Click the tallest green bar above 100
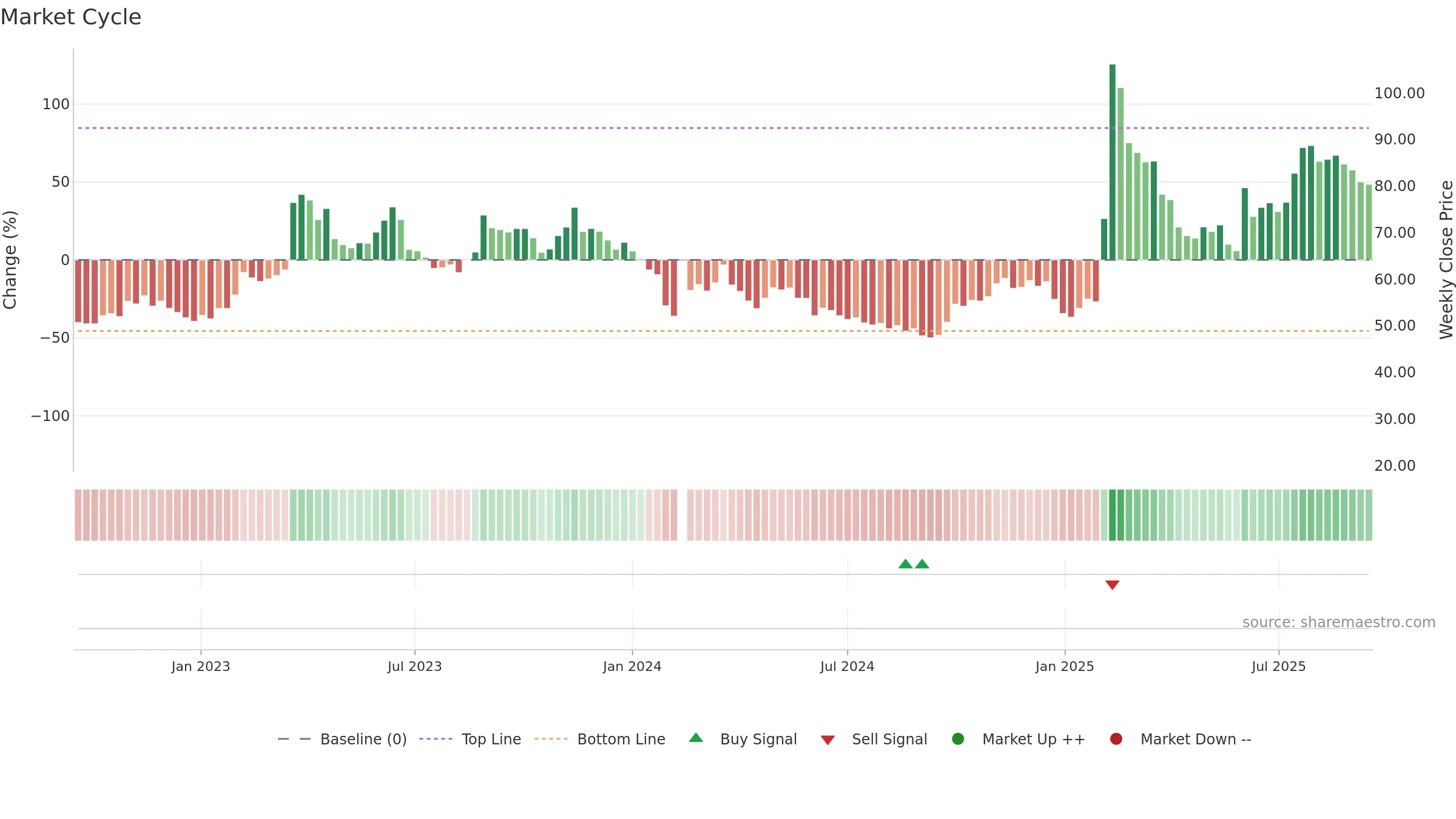The image size is (1456, 819). tap(1113, 162)
